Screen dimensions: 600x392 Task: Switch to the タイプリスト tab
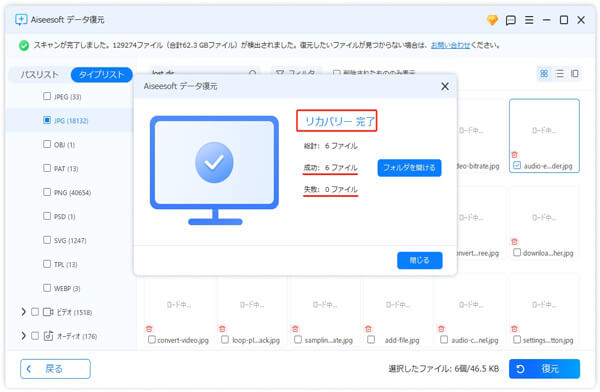click(101, 74)
